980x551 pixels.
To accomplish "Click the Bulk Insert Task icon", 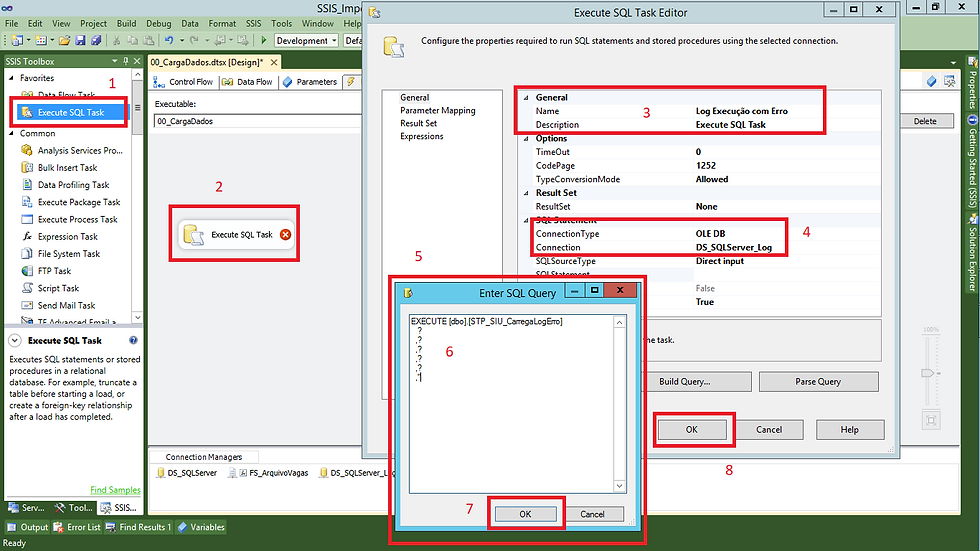I will (x=27, y=167).
